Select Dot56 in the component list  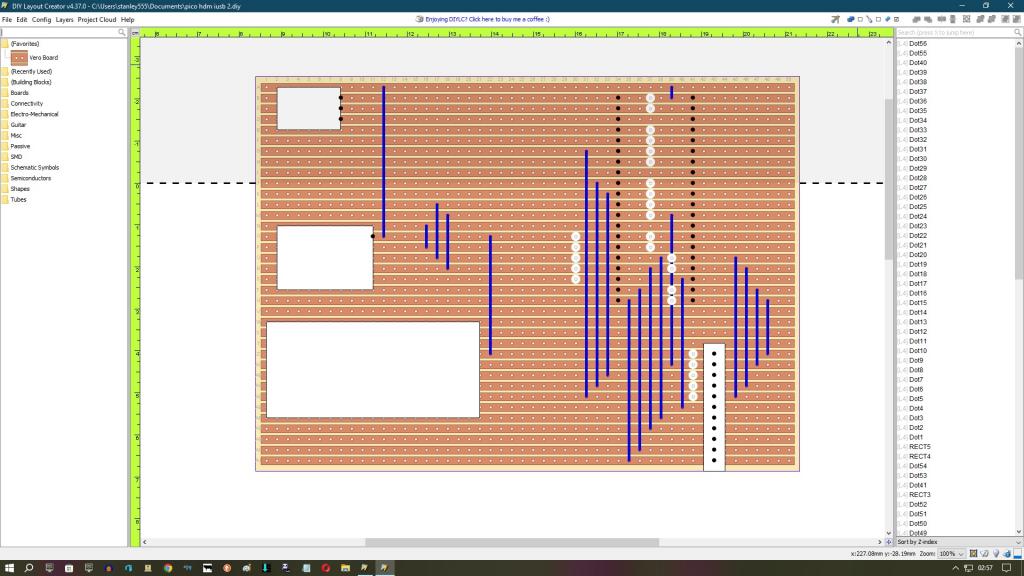click(x=917, y=44)
